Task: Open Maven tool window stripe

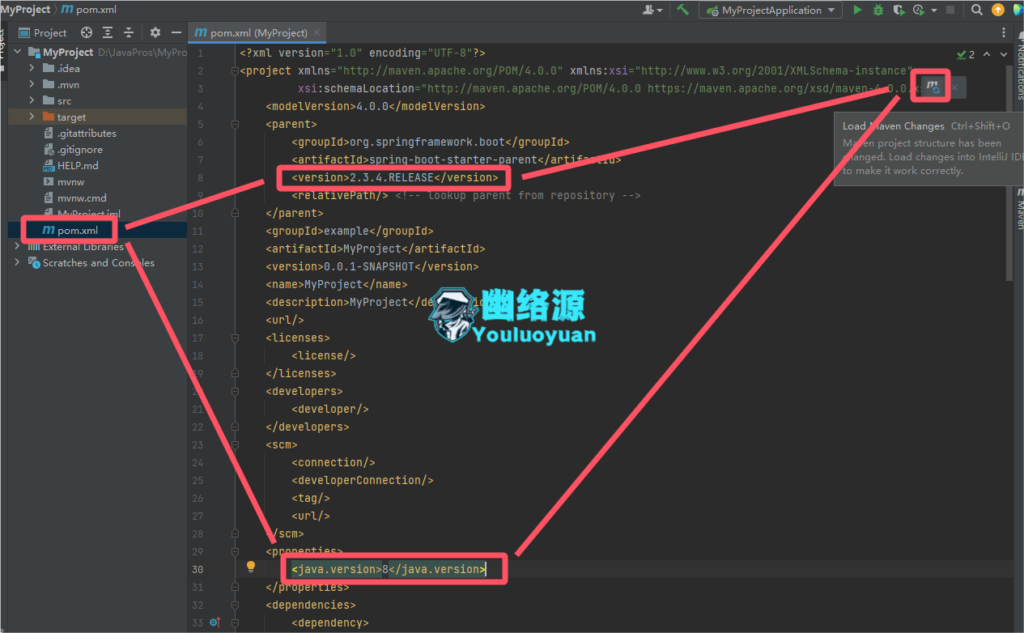Action: pos(1019,210)
